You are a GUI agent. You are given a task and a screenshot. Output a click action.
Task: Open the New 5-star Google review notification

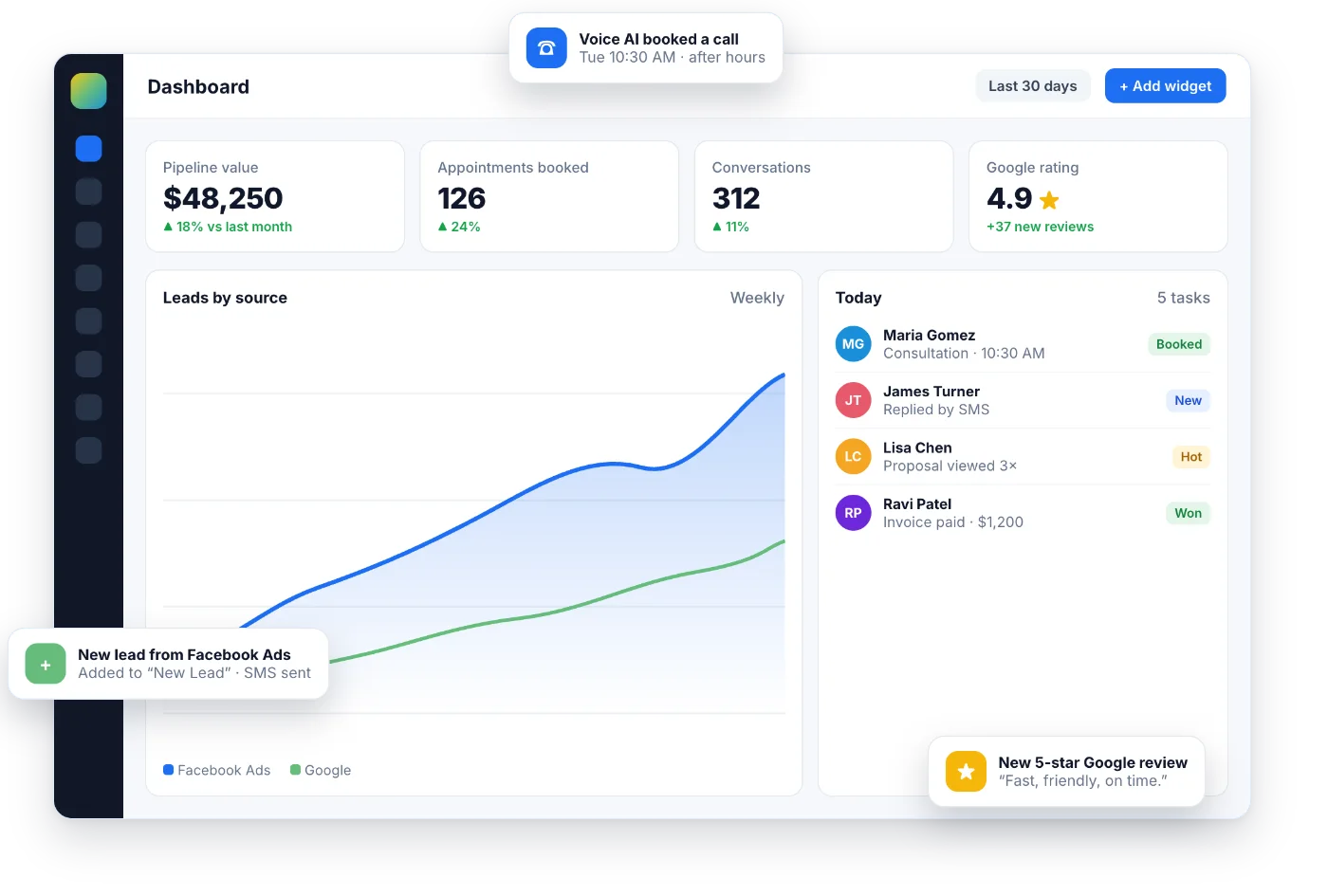coord(1067,772)
